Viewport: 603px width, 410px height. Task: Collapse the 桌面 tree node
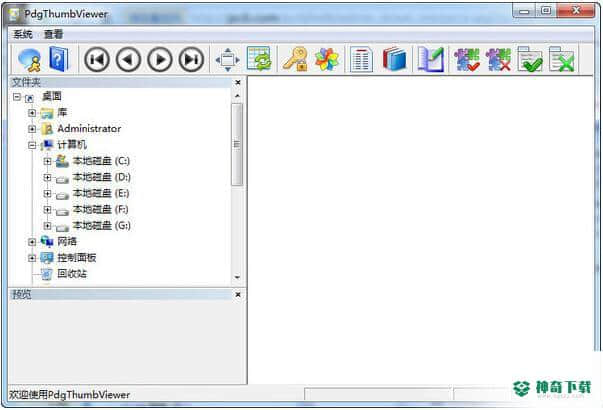click(17, 97)
